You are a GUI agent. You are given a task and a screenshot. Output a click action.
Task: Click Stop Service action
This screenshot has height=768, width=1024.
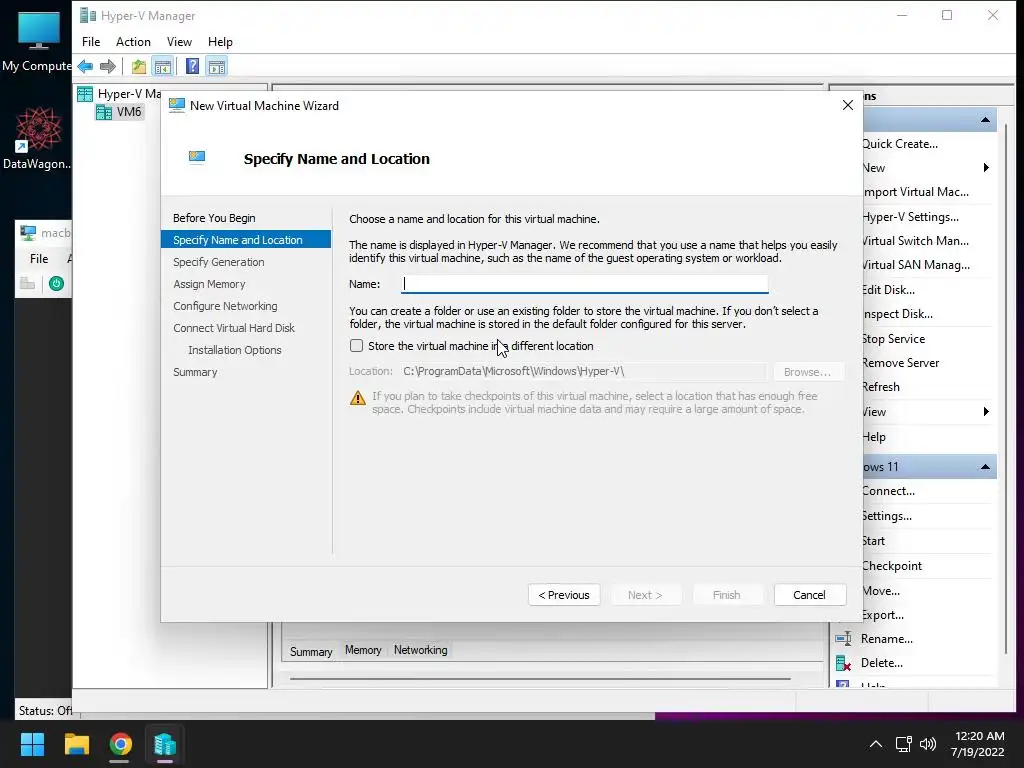(x=894, y=339)
